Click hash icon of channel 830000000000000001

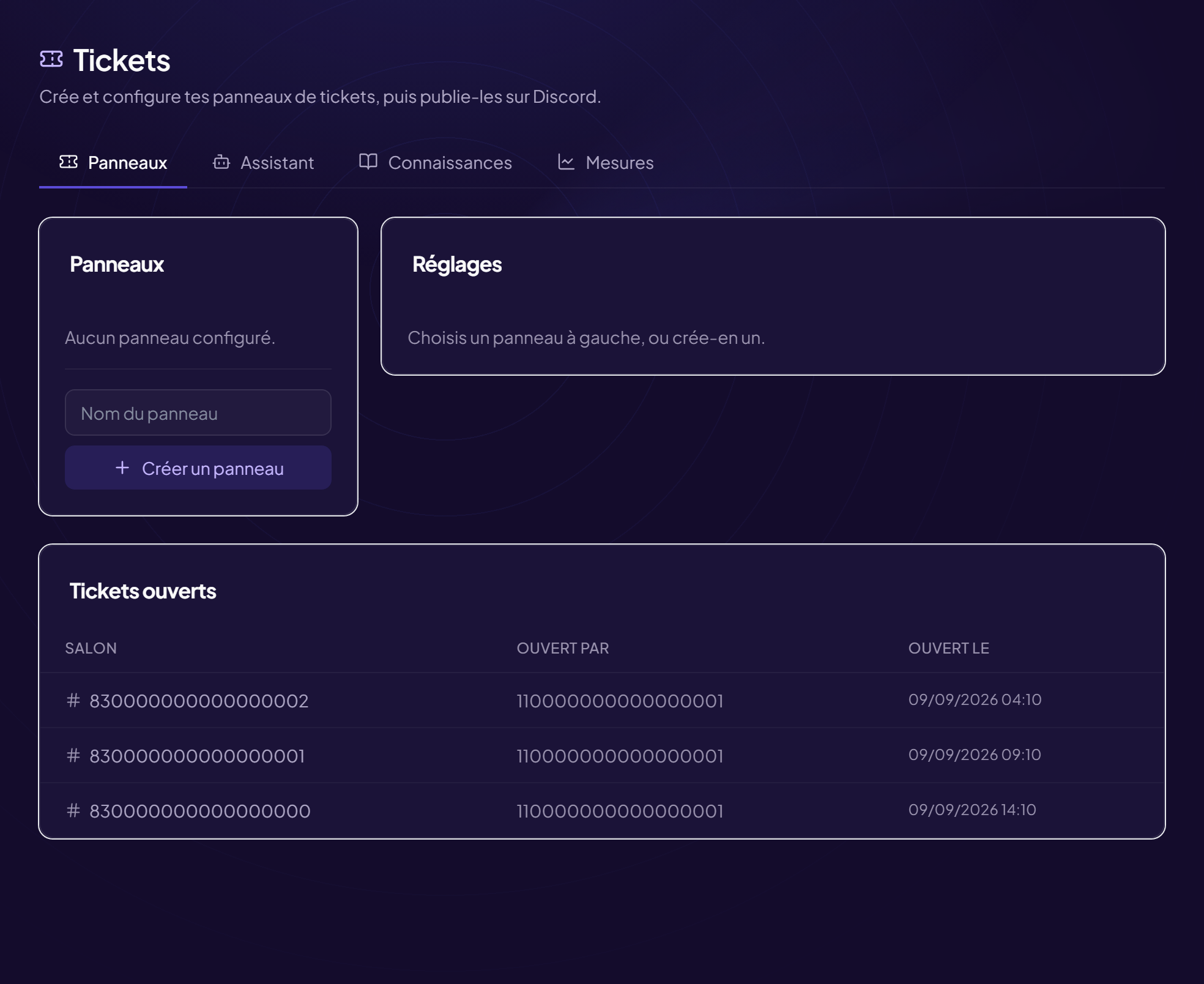pyautogui.click(x=73, y=755)
